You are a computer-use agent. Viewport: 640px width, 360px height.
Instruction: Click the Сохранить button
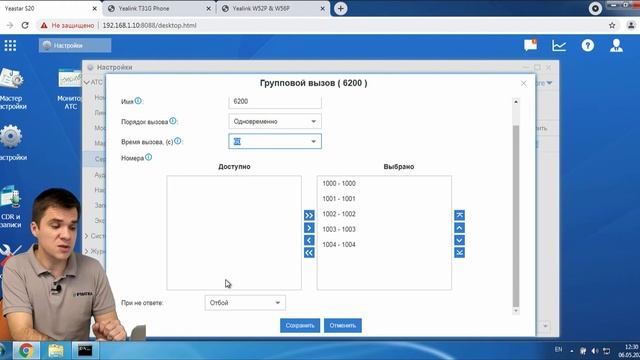300,325
